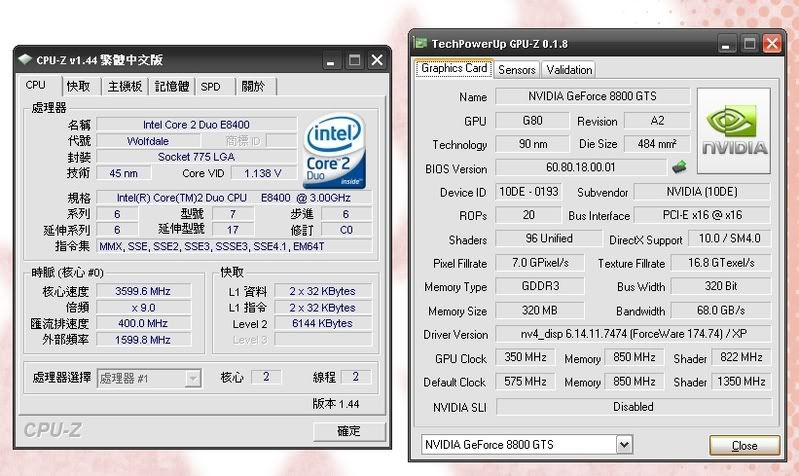Close the CPU-Z window with X

377,60
